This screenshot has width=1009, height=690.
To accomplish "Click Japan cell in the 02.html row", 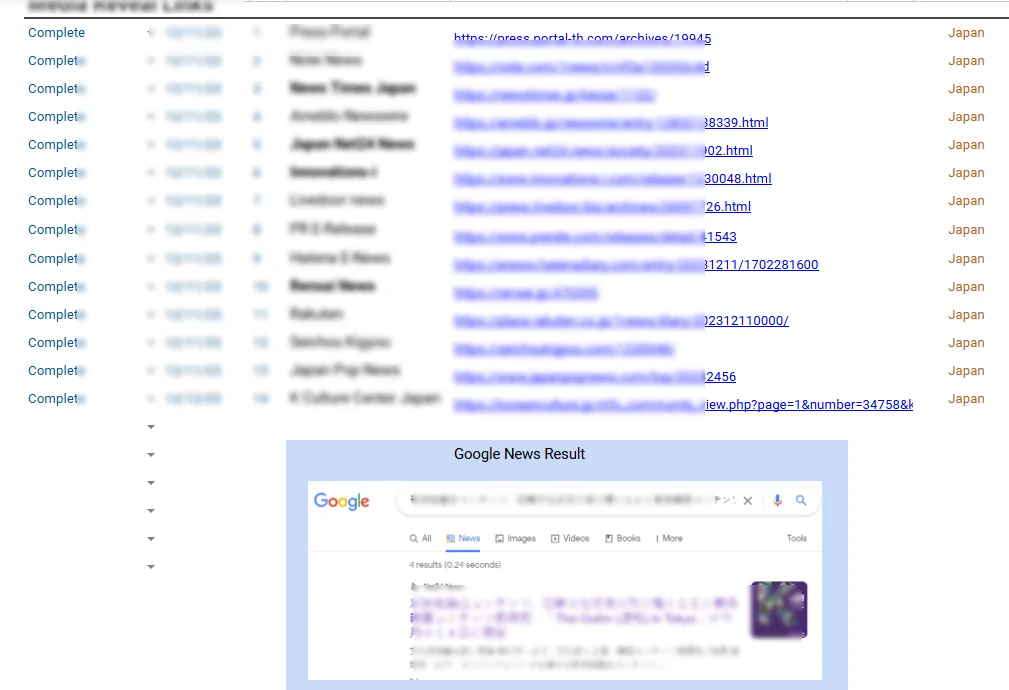I will tap(966, 144).
